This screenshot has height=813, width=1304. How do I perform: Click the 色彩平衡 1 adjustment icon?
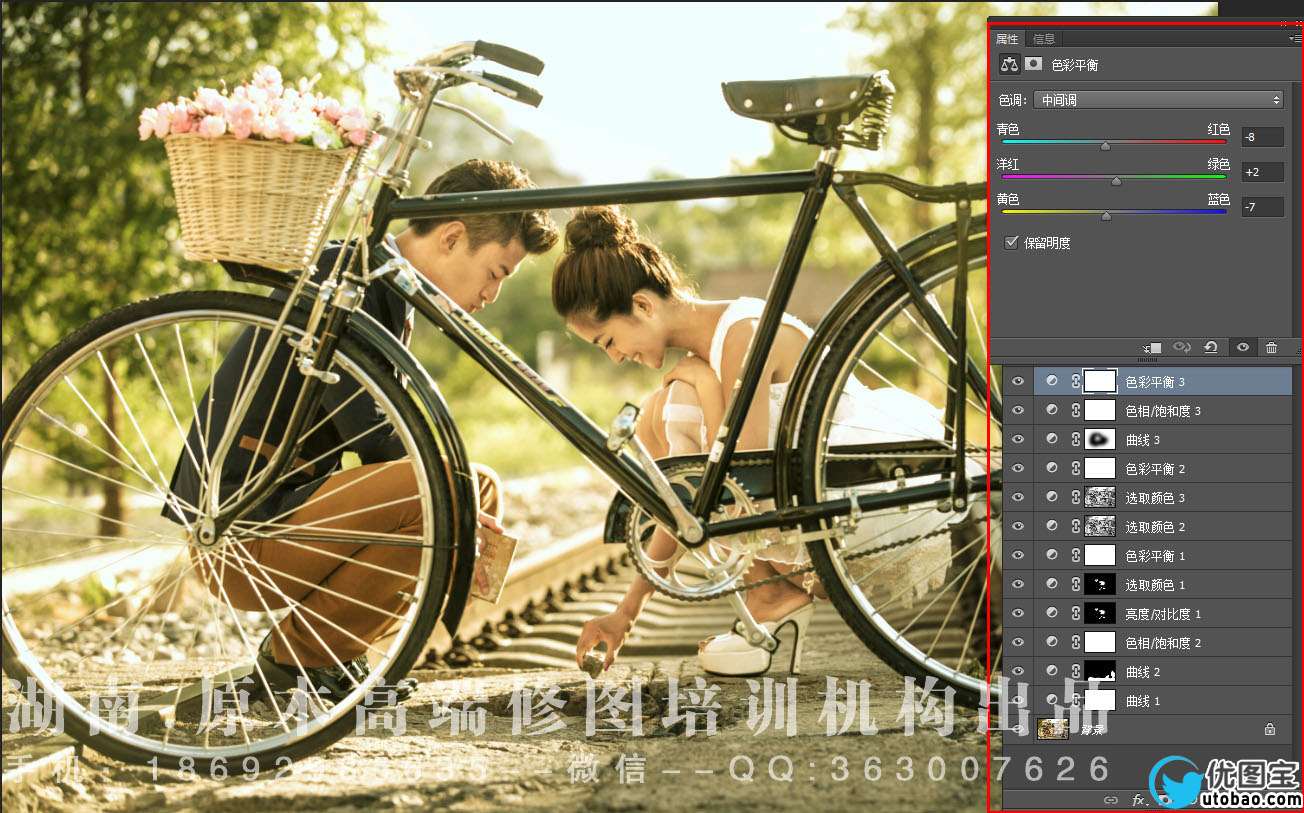1051,555
